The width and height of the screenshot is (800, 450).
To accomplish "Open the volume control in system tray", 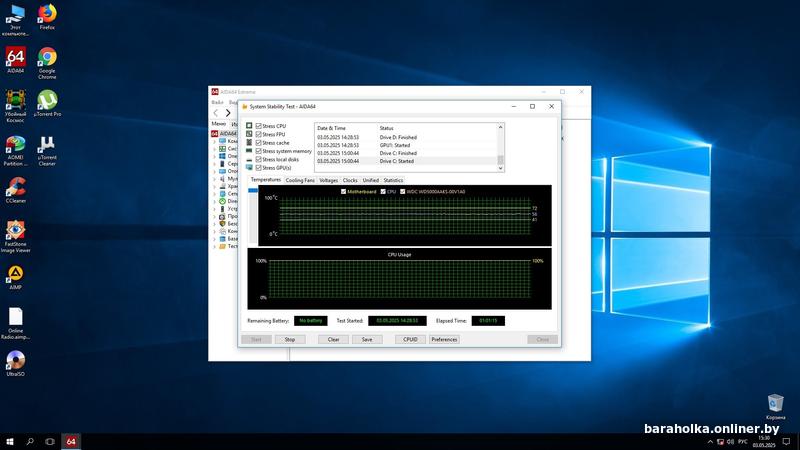I will [x=730, y=442].
